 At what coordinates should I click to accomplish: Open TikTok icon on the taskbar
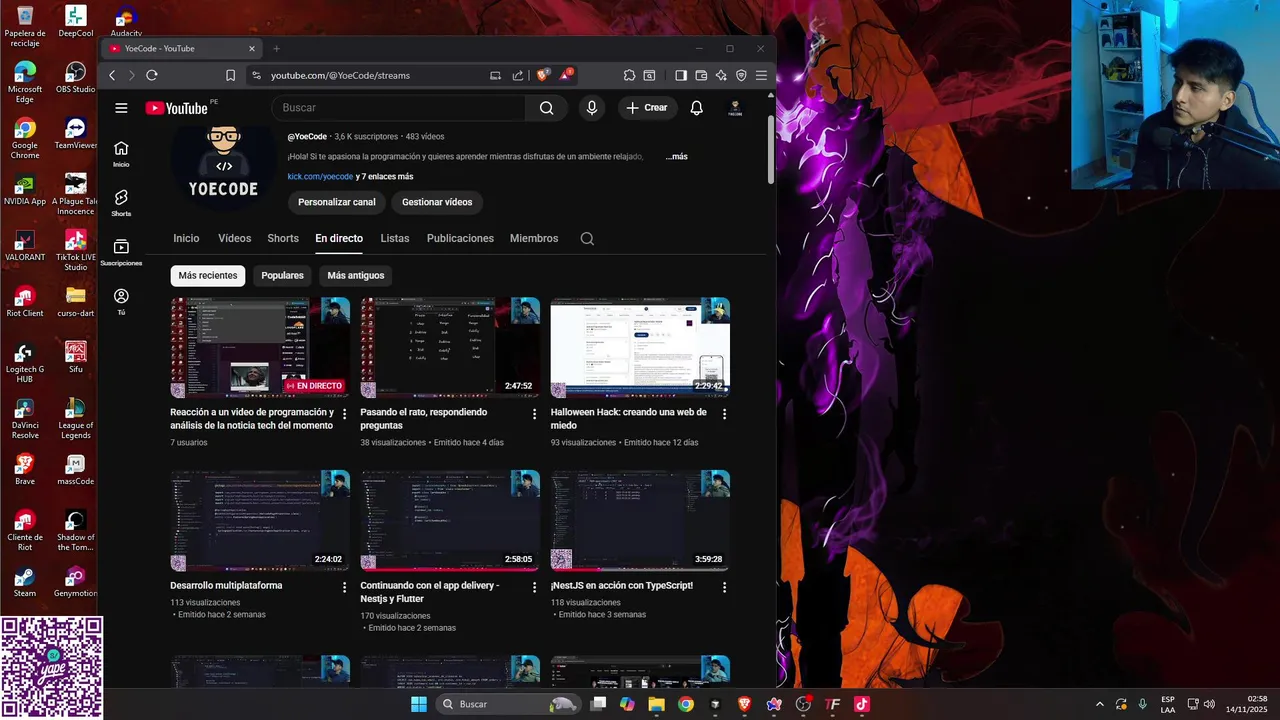click(x=862, y=704)
